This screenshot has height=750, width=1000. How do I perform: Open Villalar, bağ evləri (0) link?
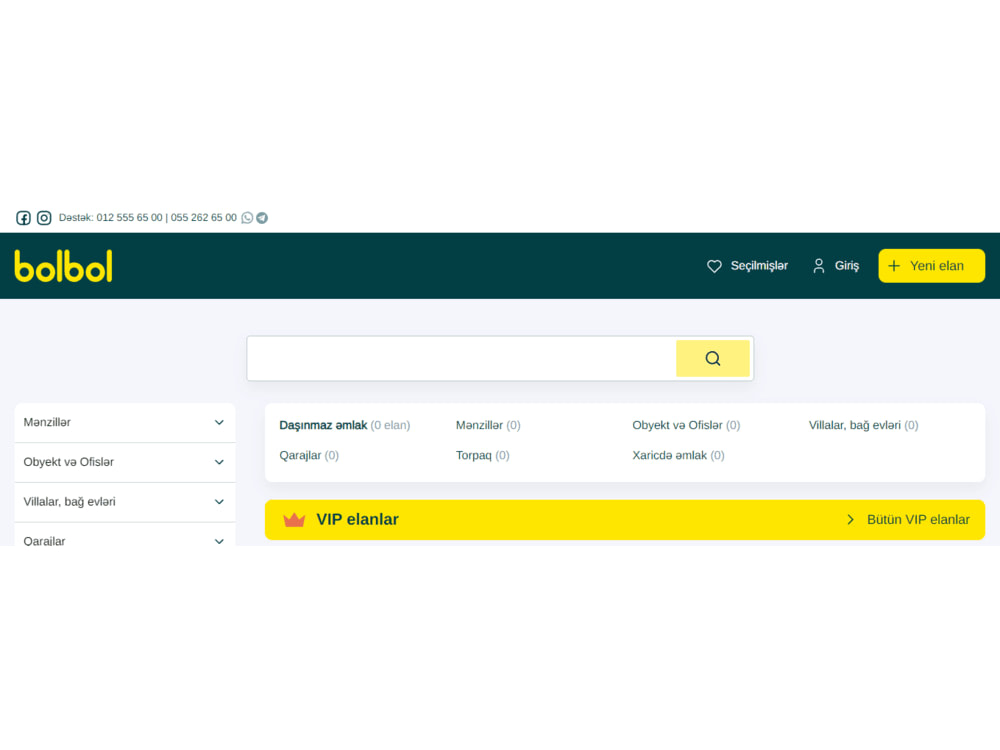864,425
